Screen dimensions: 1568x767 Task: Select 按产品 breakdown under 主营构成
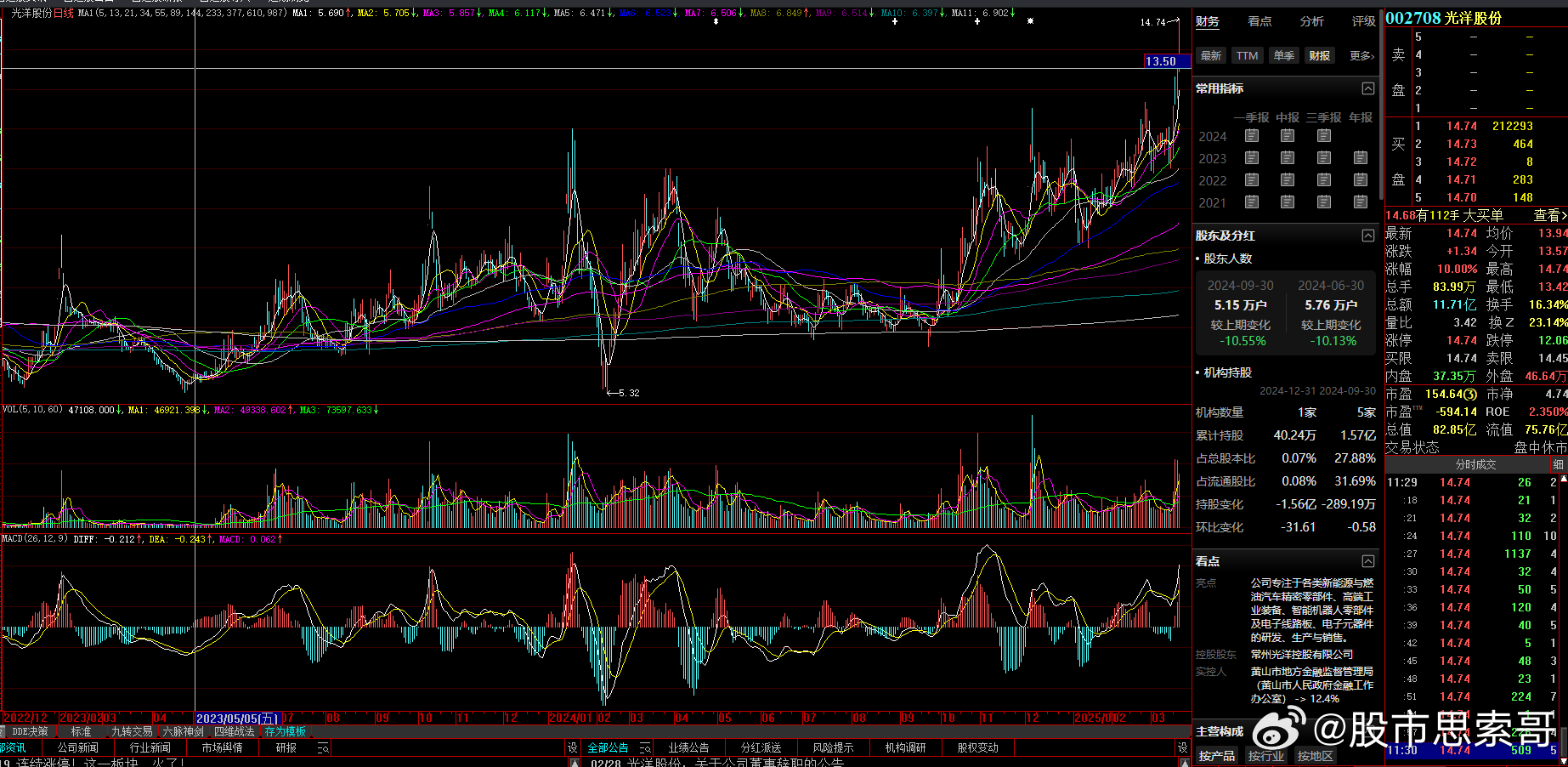[1217, 756]
